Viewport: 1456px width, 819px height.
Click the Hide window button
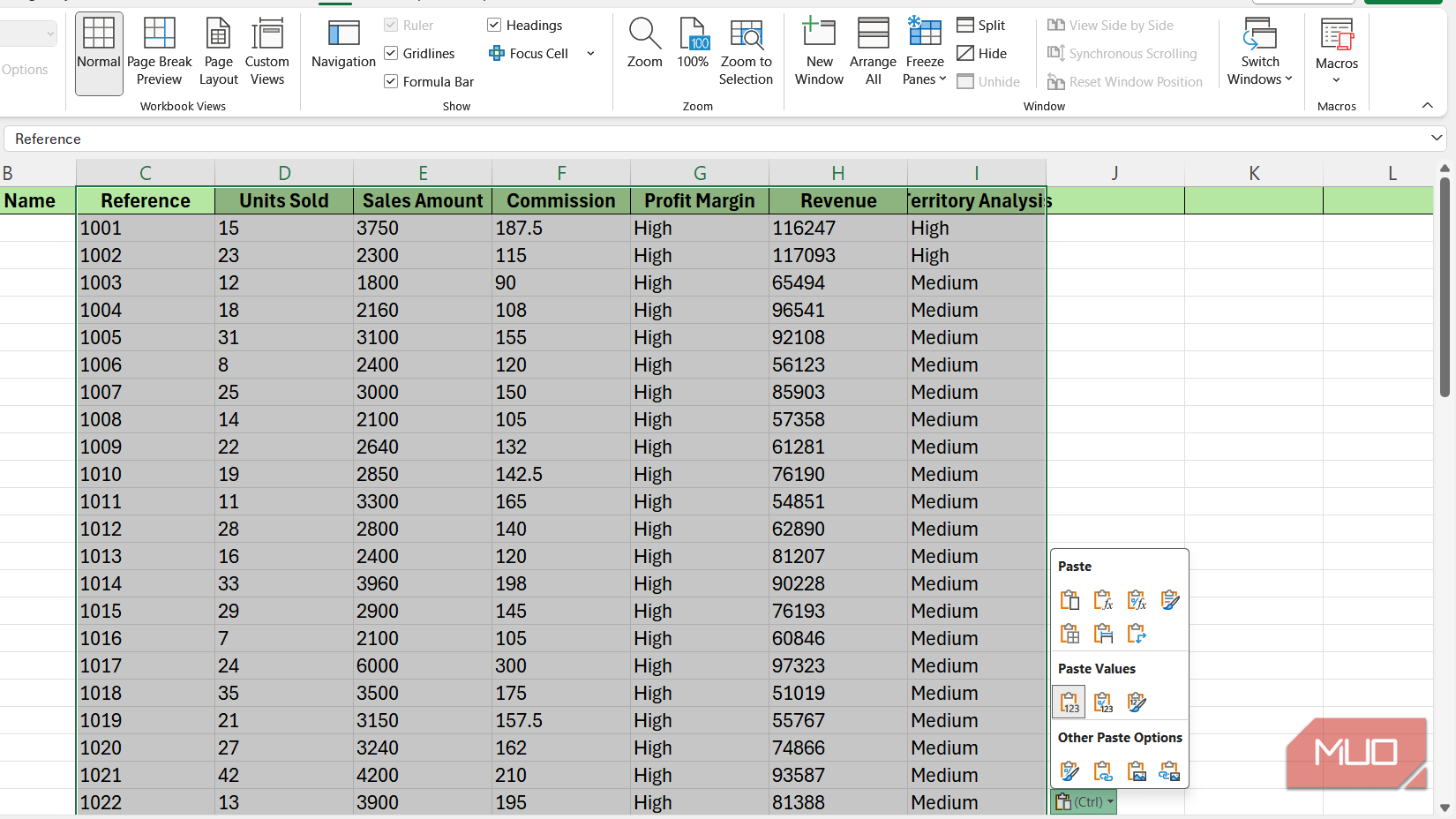point(981,54)
